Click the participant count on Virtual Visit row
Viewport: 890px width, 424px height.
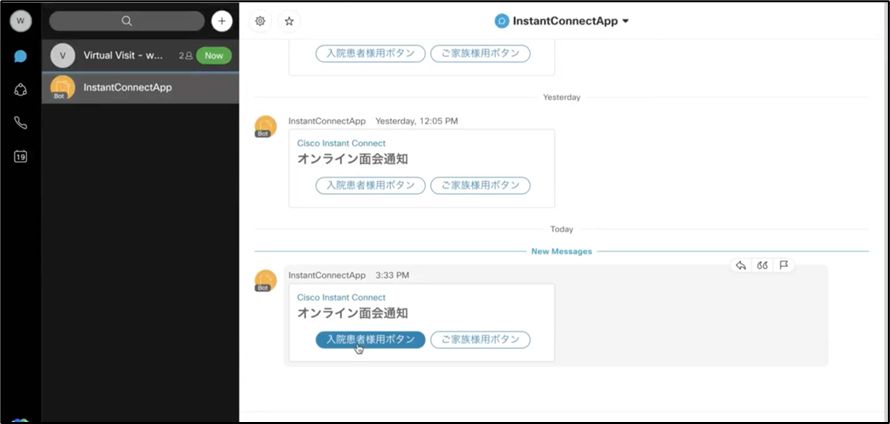pyautogui.click(x=186, y=56)
